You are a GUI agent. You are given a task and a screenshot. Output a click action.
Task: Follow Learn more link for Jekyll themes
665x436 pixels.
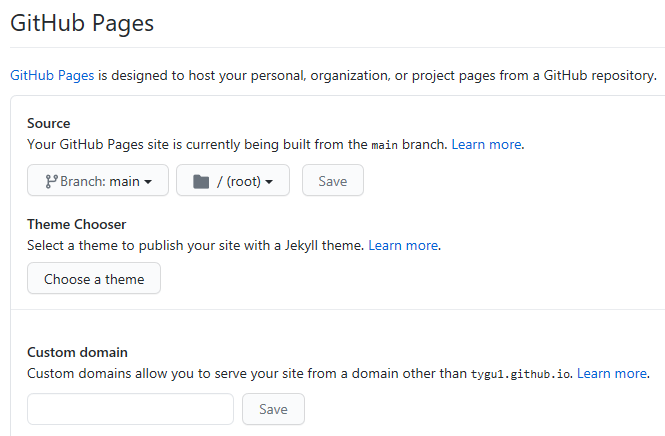tap(403, 245)
